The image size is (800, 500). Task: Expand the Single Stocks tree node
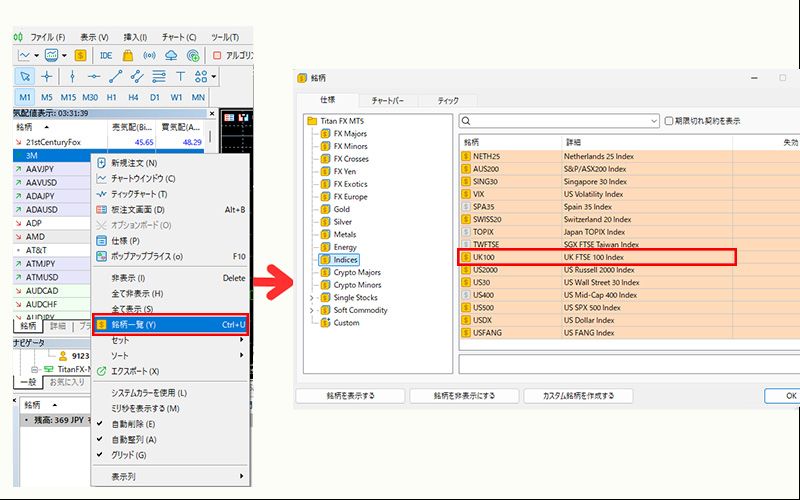(x=312, y=297)
